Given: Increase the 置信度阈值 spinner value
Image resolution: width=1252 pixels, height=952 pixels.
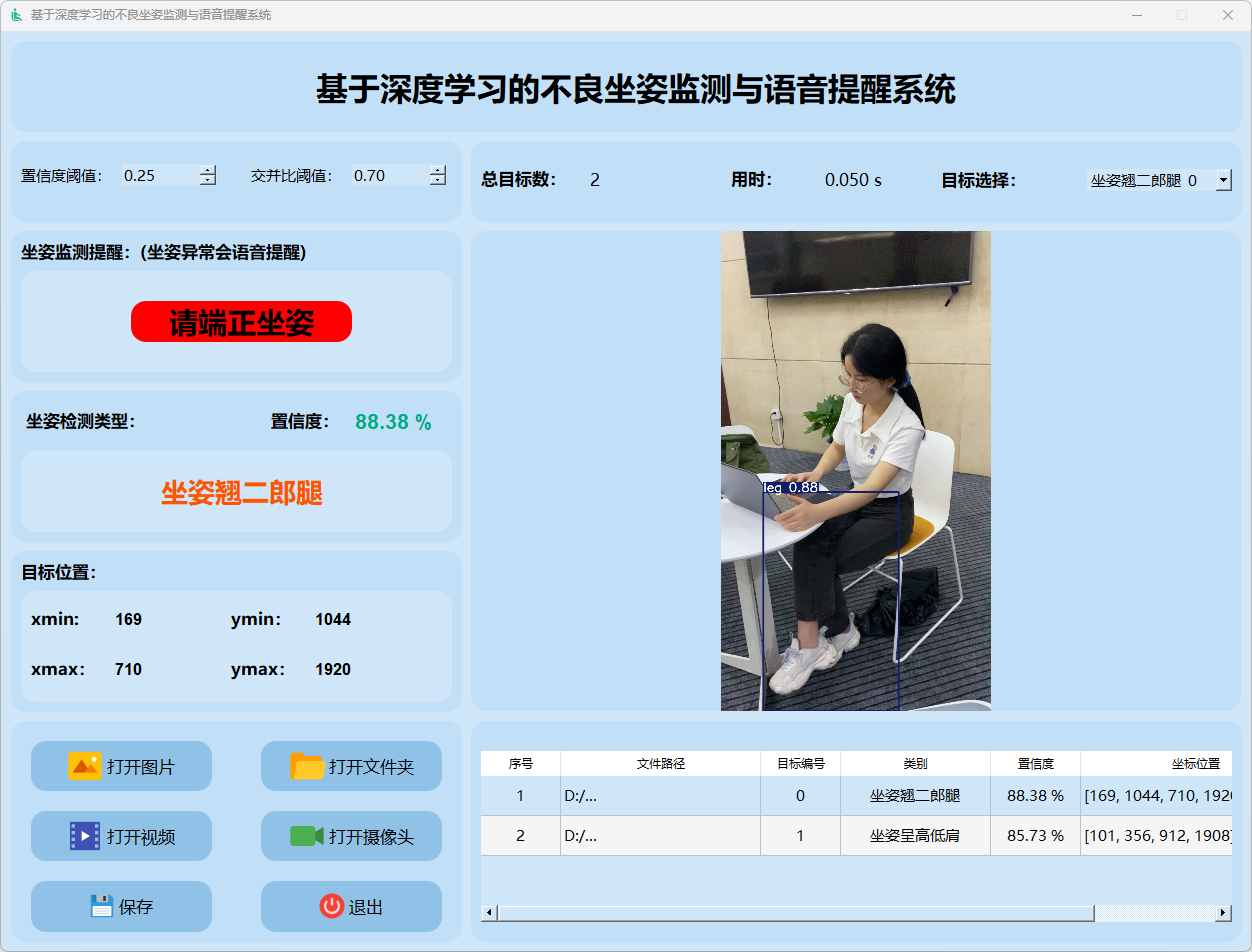Looking at the screenshot, I should pos(208,170).
